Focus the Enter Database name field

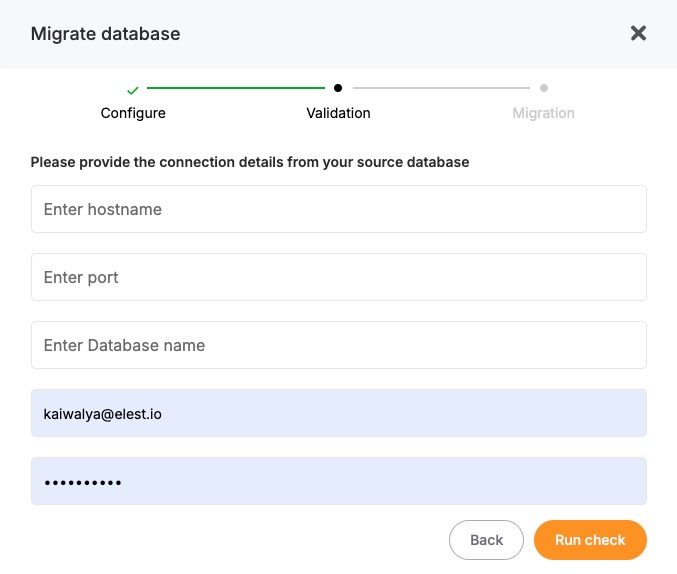(x=338, y=345)
